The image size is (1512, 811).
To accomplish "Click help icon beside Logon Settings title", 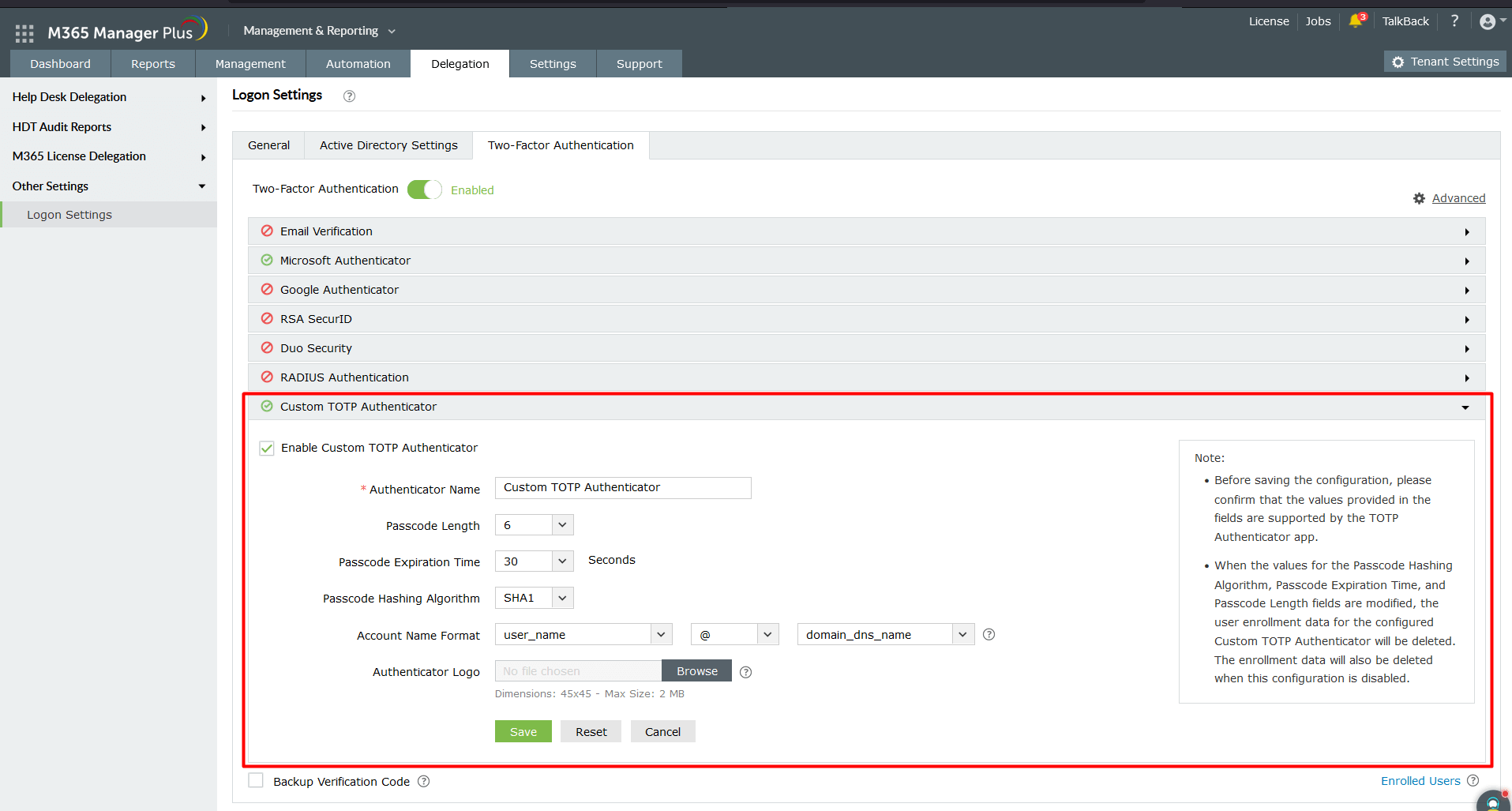I will tap(349, 96).
